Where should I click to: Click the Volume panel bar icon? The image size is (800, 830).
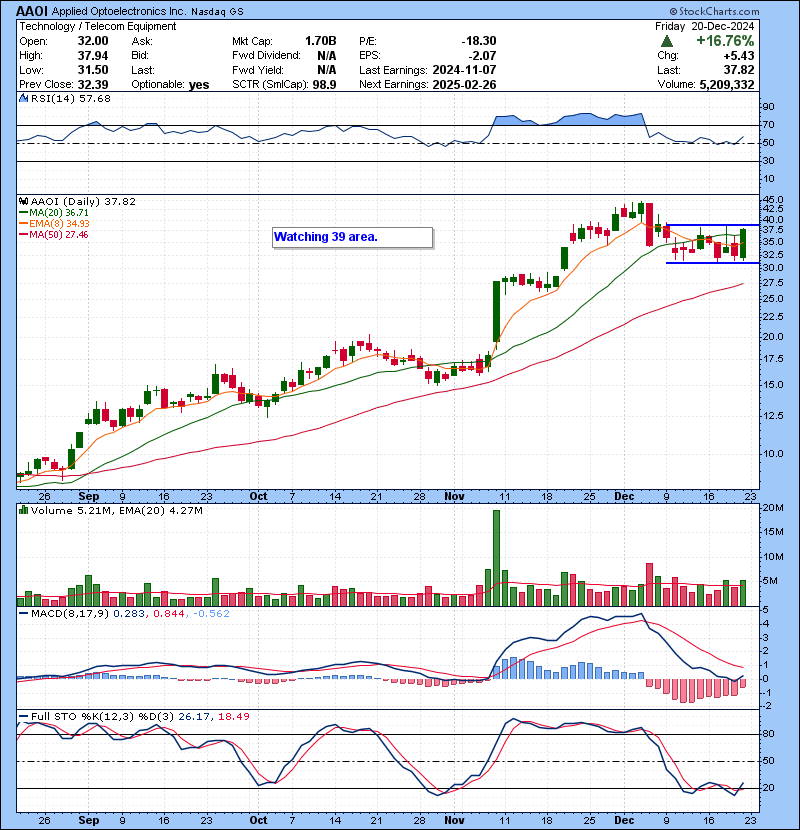pyautogui.click(x=23, y=510)
